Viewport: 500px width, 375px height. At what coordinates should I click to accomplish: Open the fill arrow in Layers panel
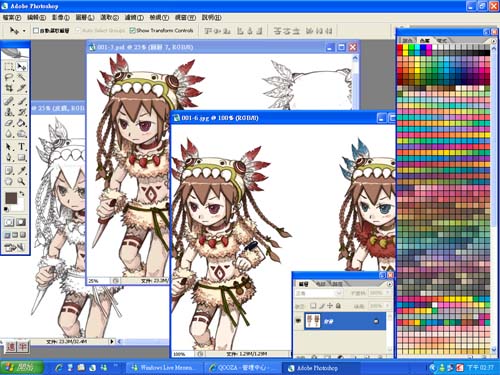[x=388, y=305]
